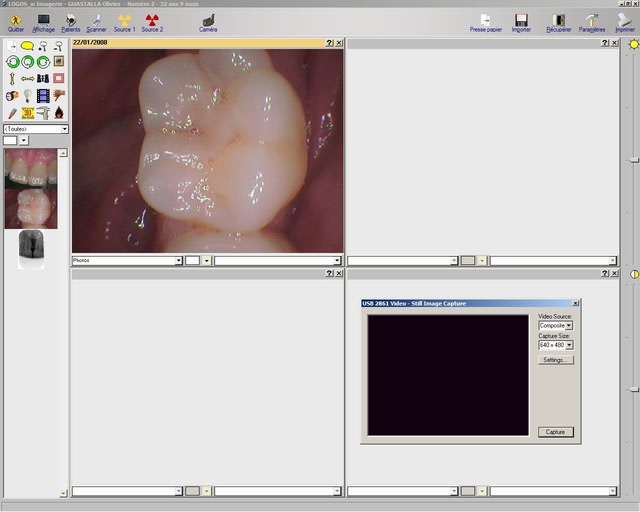Click the Imprimer printer icon
Screen dimensions: 640x512
tap(625, 20)
